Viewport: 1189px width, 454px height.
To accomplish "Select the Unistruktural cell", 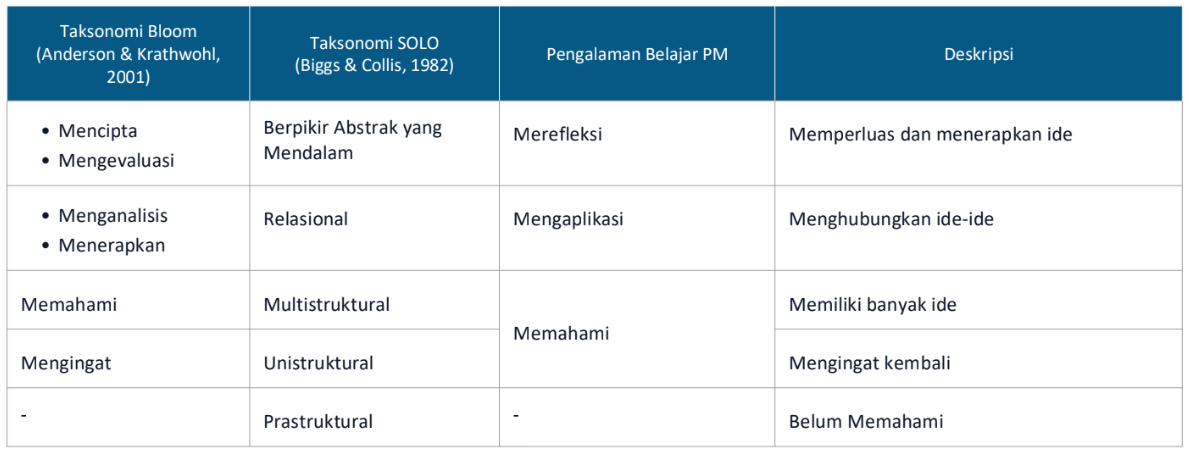I will [x=319, y=363].
